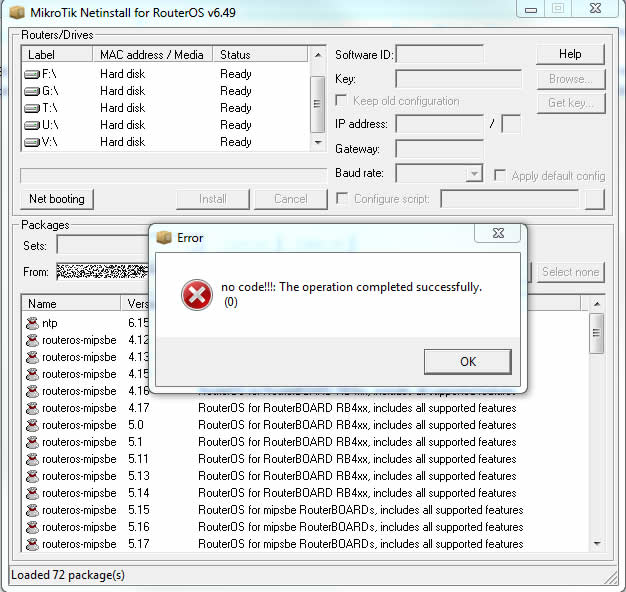The height and width of the screenshot is (592, 626).
Task: Click the routeros-mipsbe 5.15 package icon
Action: click(x=32, y=510)
